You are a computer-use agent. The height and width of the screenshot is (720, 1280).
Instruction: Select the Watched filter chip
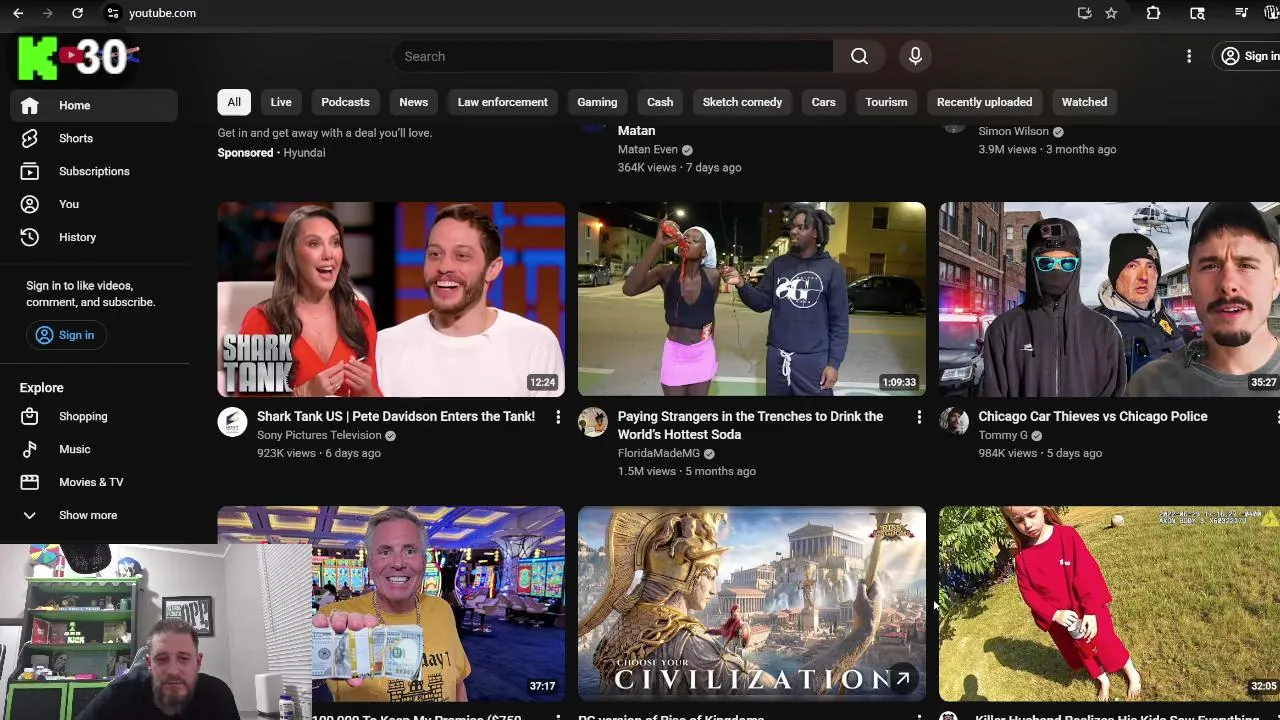pyautogui.click(x=1084, y=102)
